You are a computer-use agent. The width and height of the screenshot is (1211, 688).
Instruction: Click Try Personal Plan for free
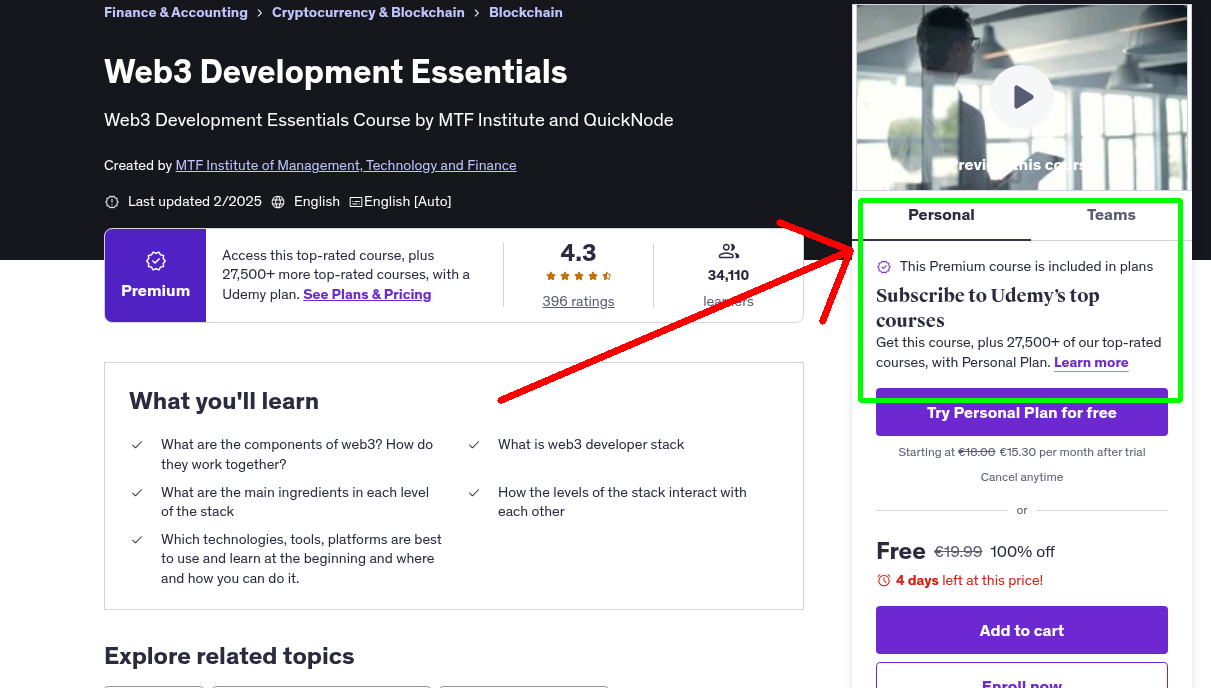point(1022,412)
